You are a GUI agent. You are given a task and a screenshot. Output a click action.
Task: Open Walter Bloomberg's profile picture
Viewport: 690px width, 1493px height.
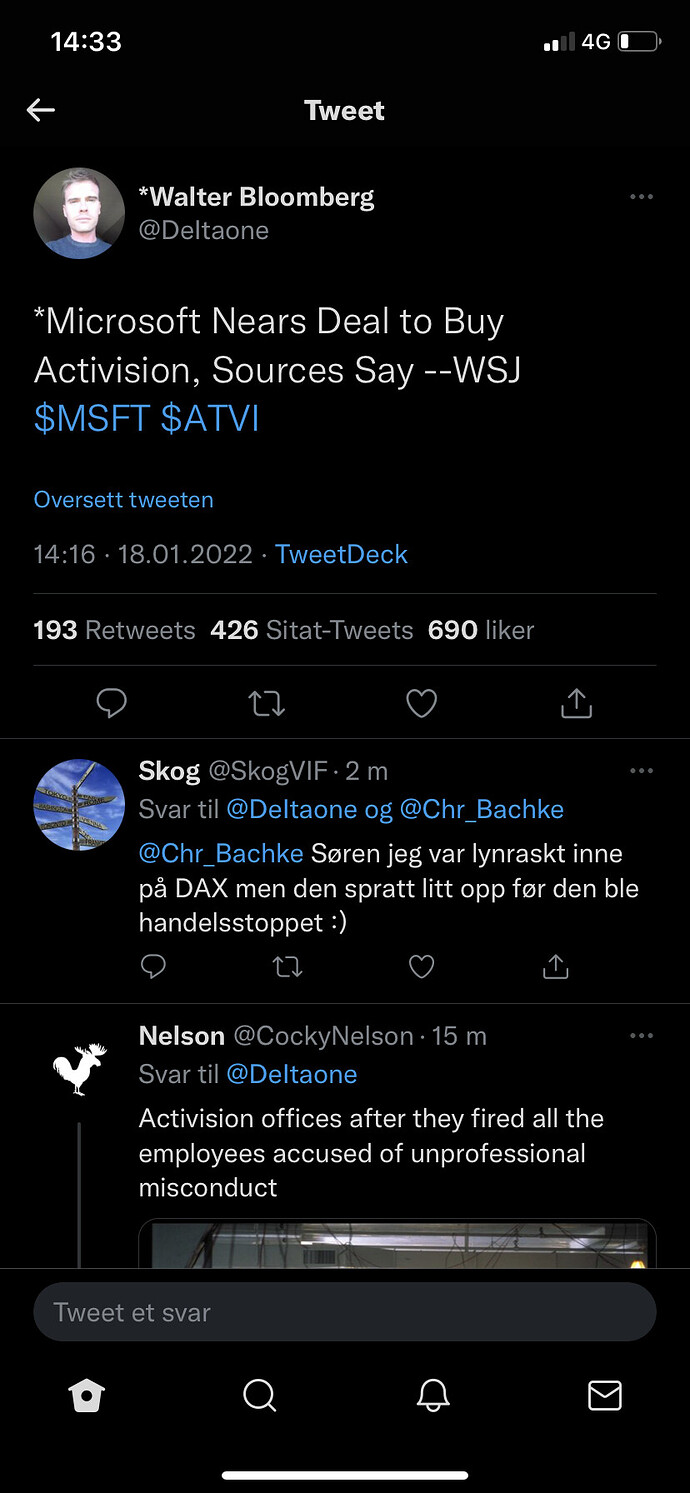pos(79,213)
